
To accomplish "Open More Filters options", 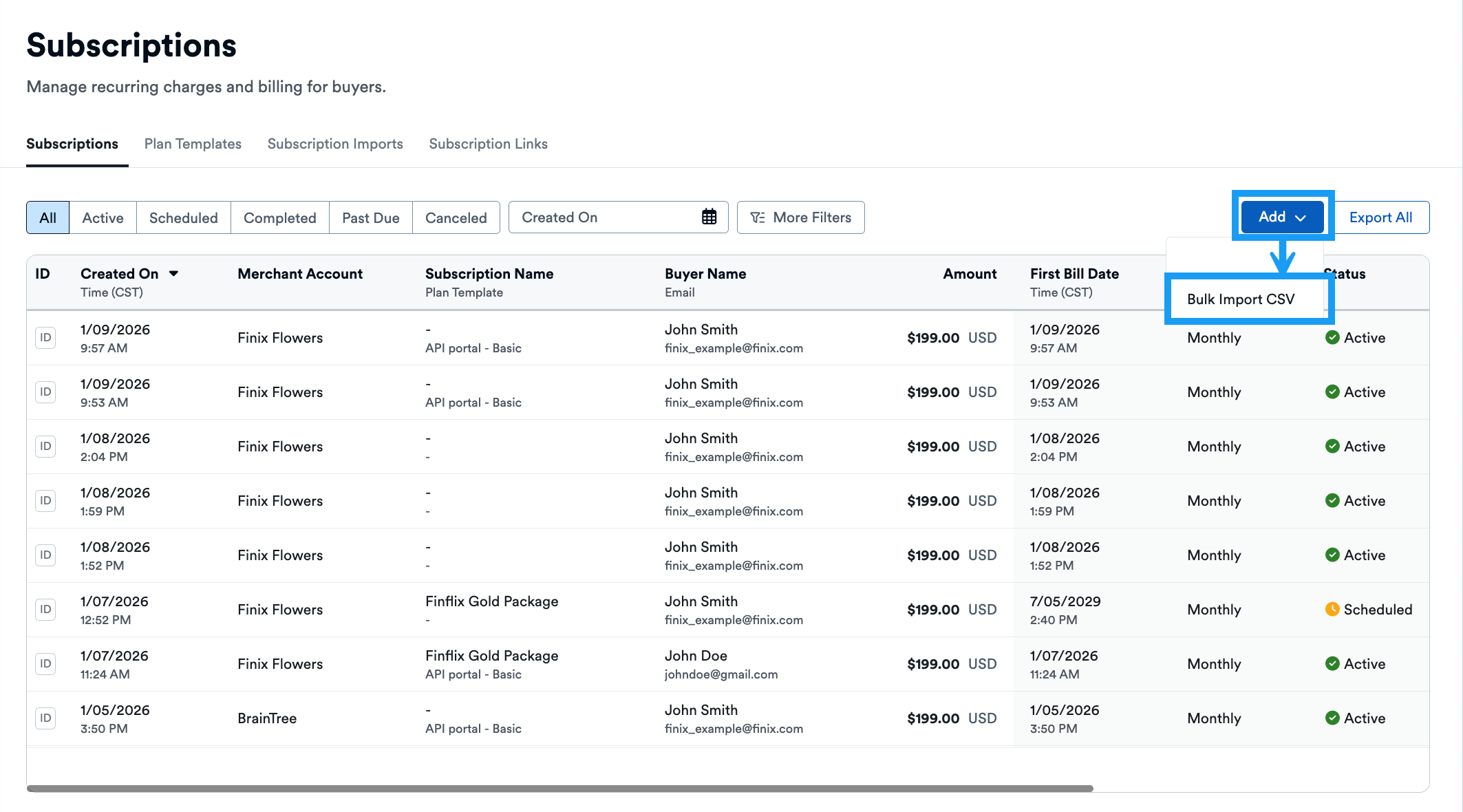I will coord(800,217).
